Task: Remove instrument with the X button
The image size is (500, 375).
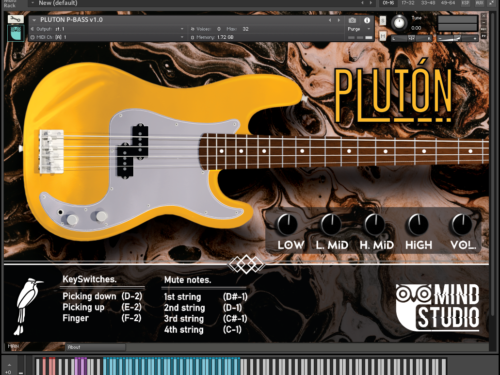Action: (x=484, y=16)
